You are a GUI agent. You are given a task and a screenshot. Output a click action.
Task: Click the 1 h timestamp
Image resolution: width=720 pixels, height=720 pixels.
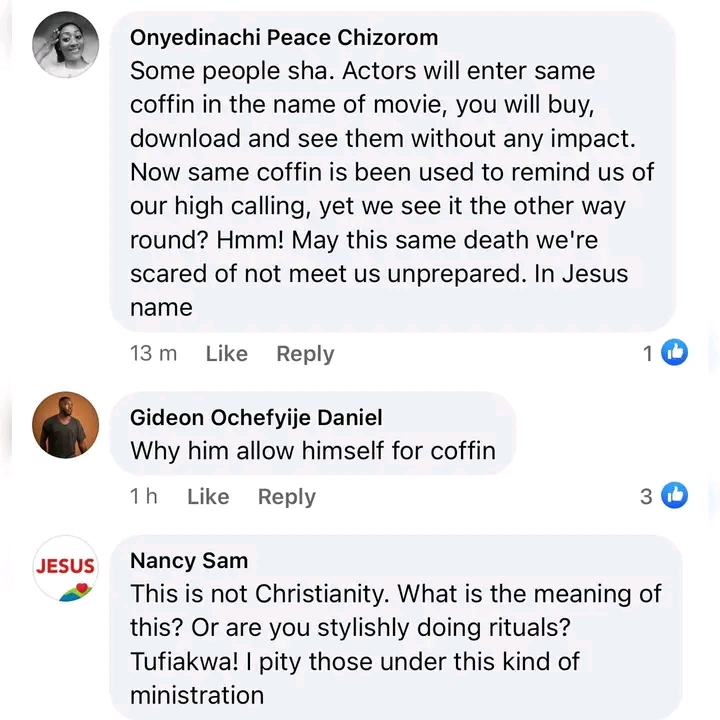tap(144, 496)
